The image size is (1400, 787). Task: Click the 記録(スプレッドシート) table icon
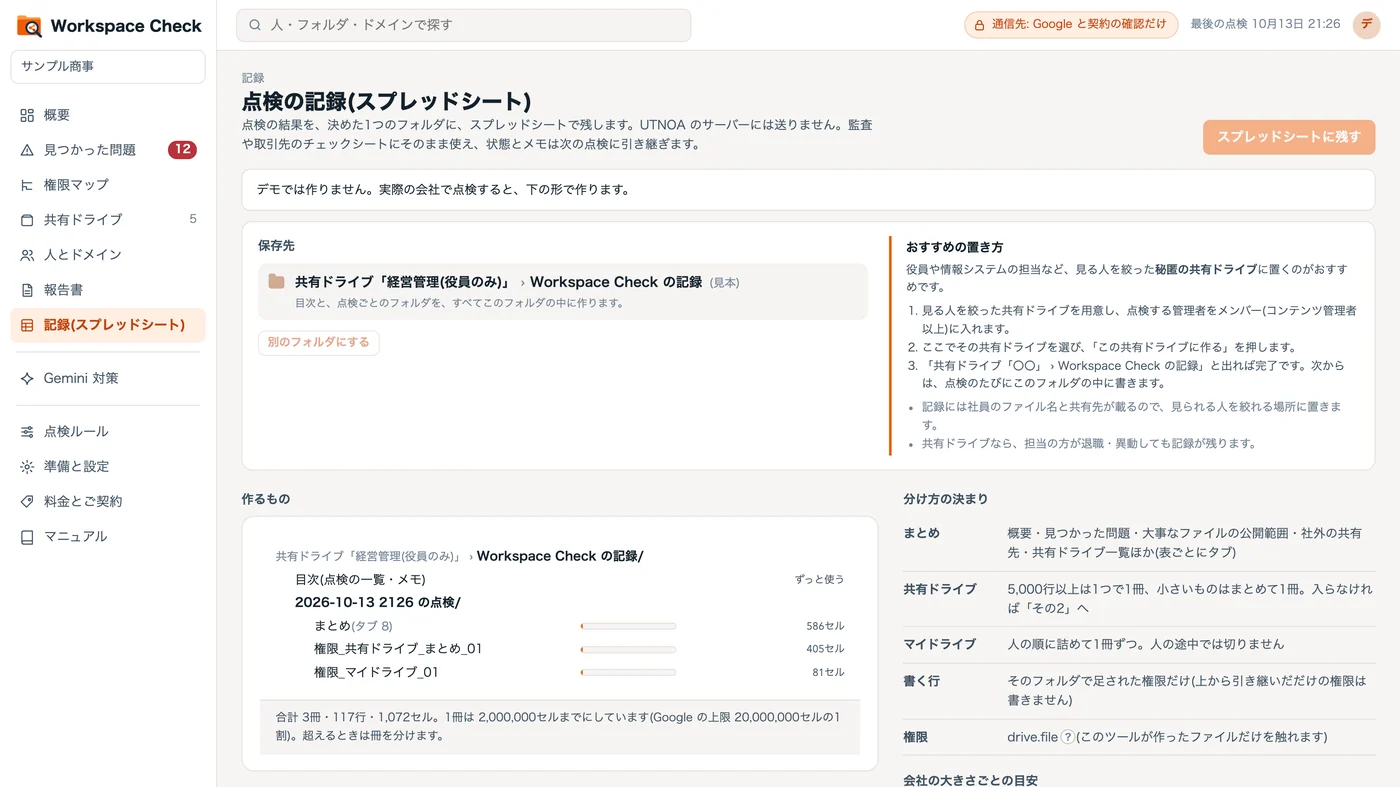pos(27,325)
